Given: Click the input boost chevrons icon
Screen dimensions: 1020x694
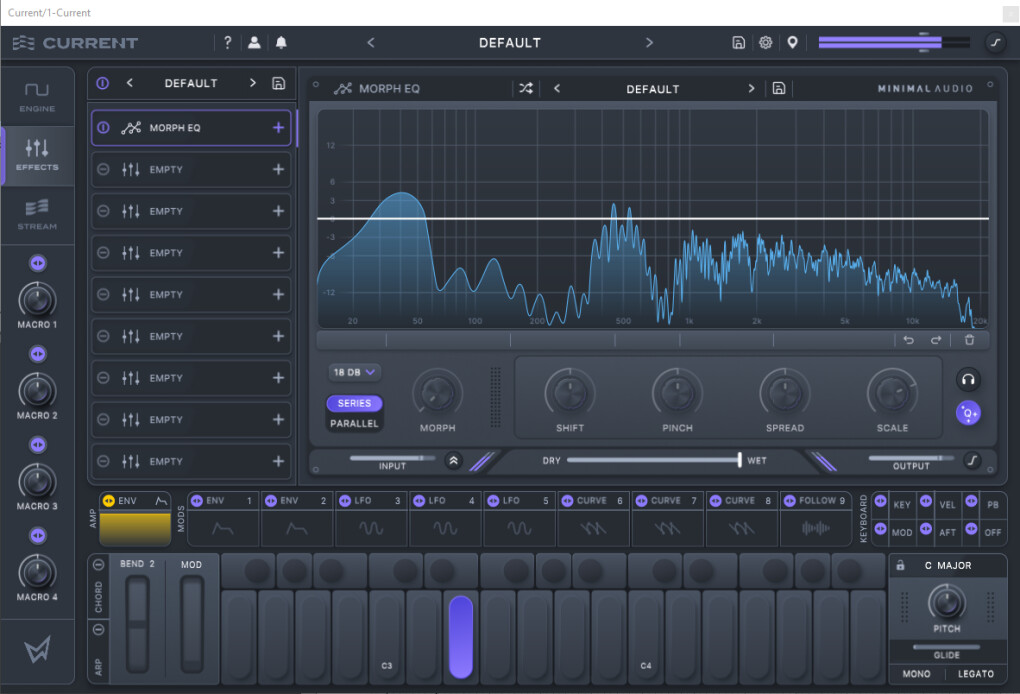Looking at the screenshot, I should 453,460.
